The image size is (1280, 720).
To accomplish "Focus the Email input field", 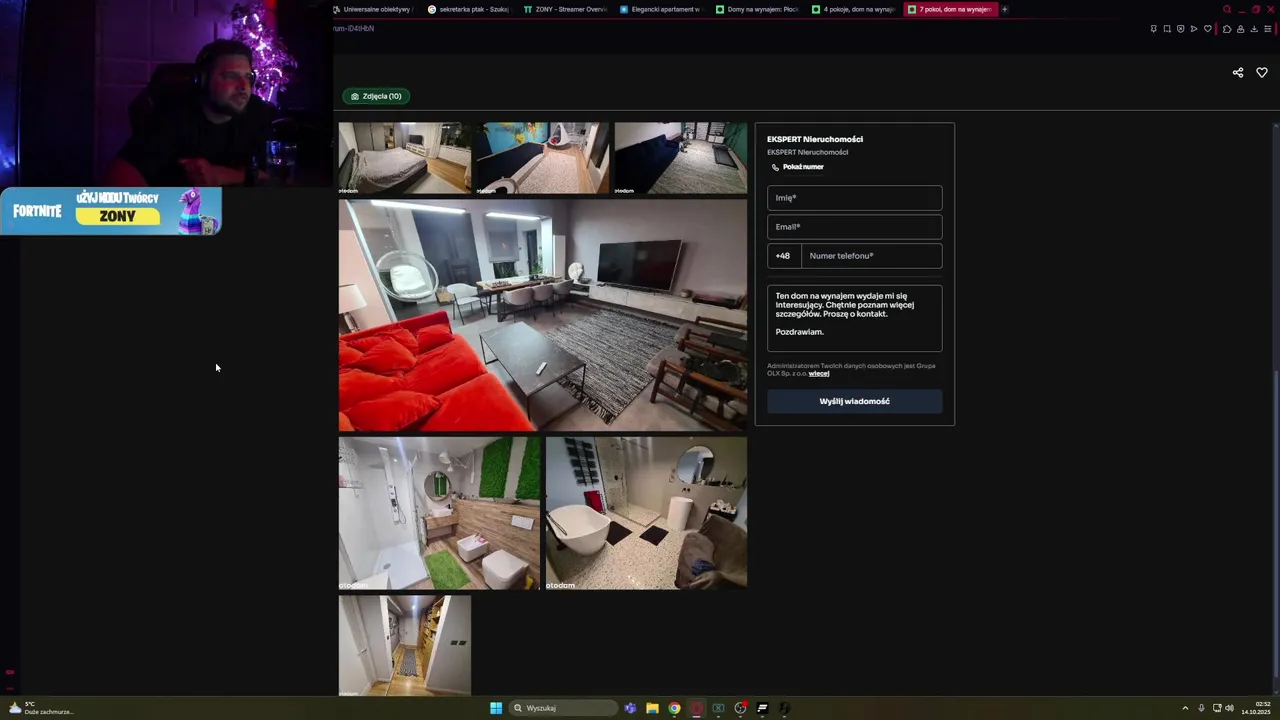I will point(854,227).
